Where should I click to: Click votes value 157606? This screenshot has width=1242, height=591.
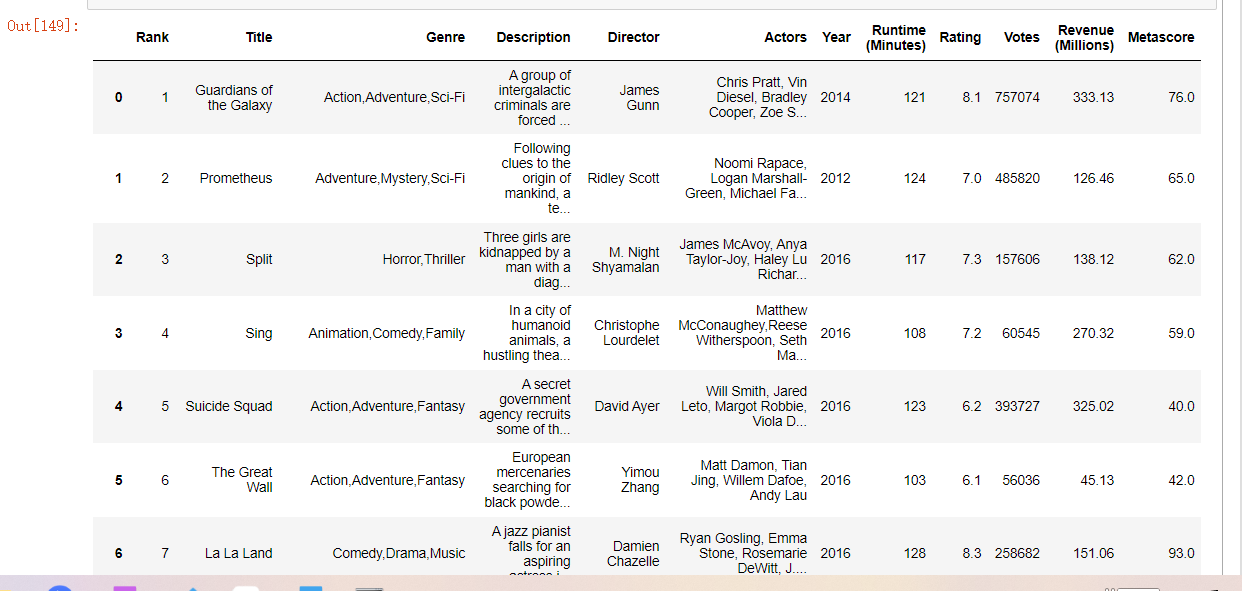(x=1017, y=259)
